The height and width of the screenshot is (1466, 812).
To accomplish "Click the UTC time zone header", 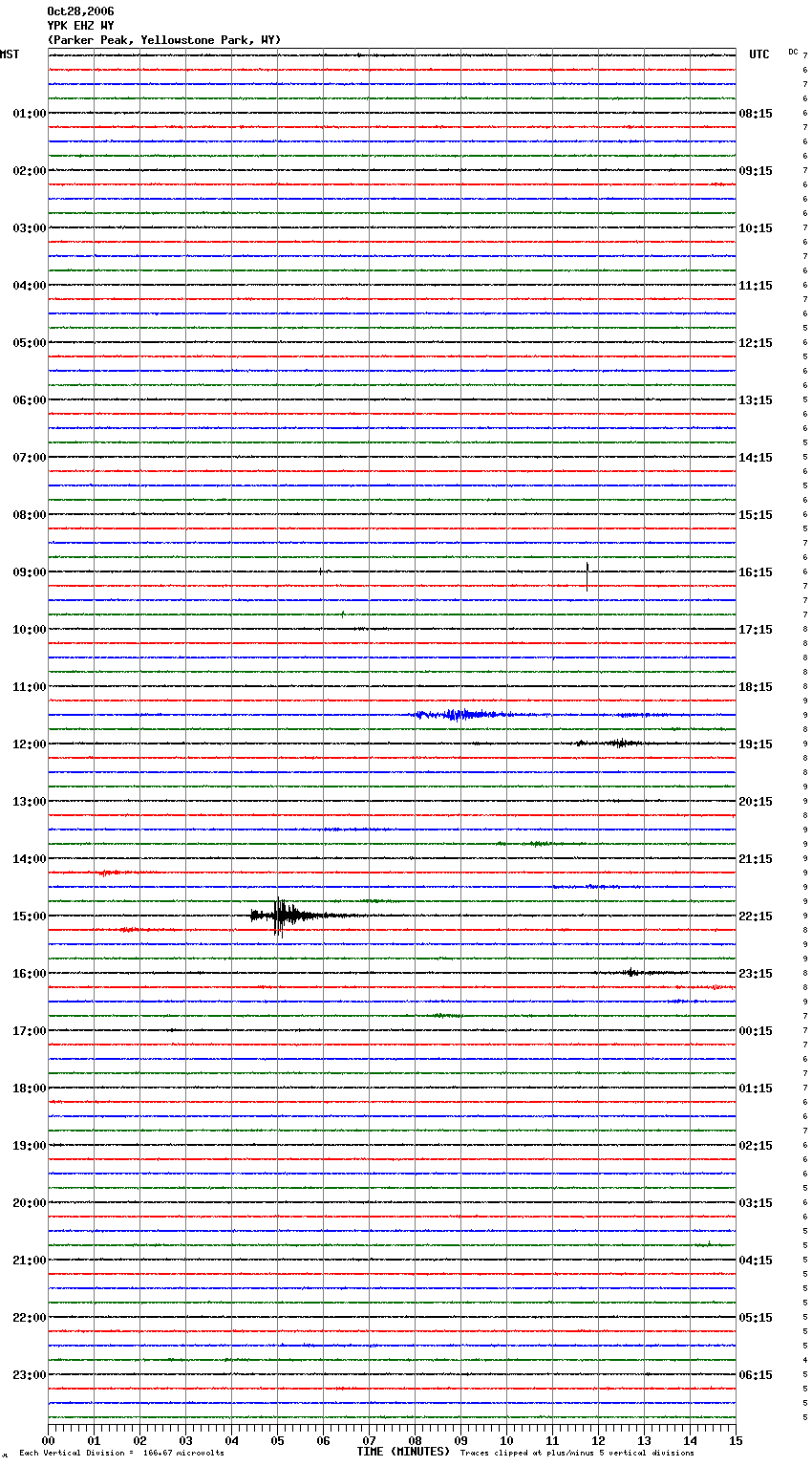I will point(759,54).
